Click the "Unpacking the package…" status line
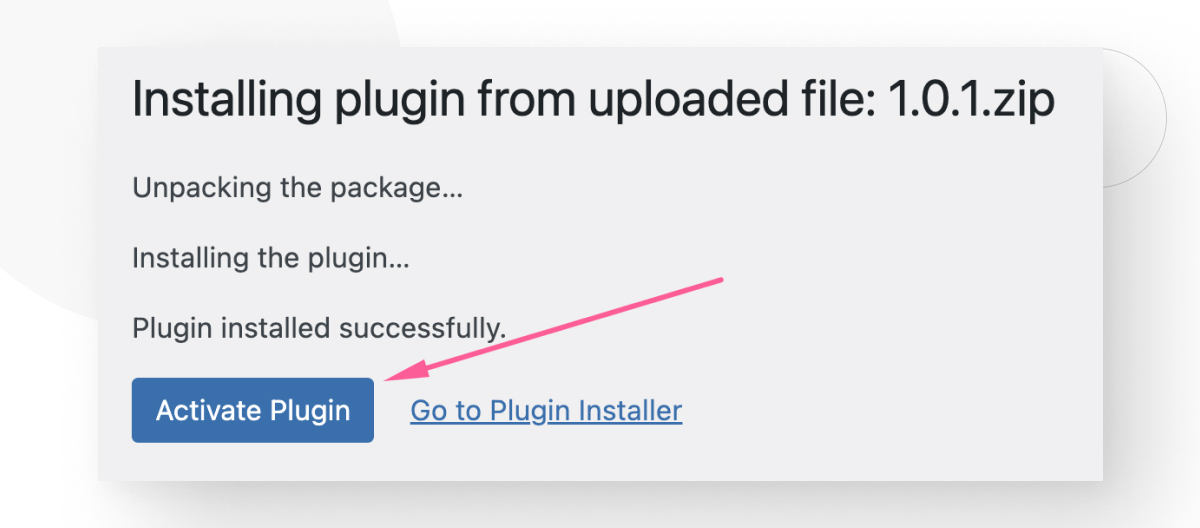 click(x=297, y=187)
